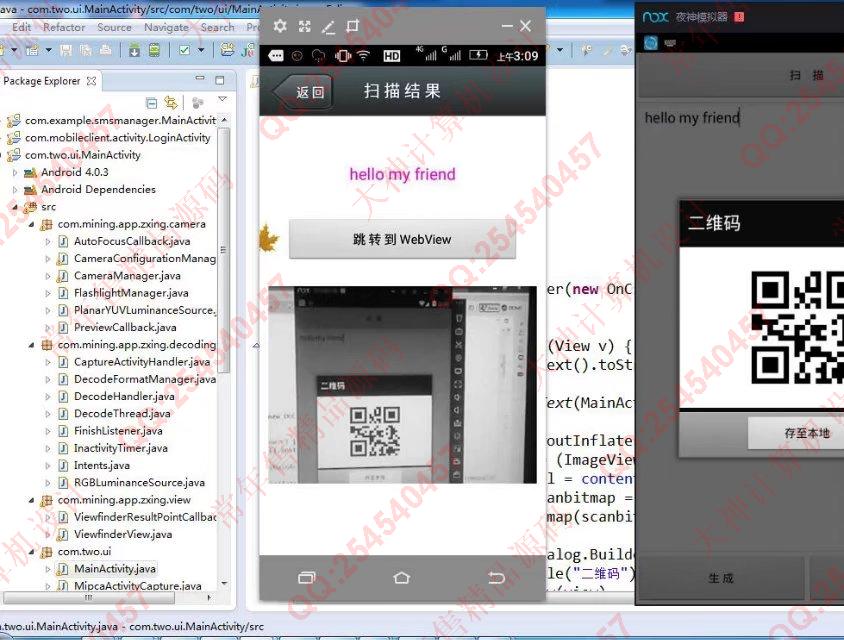
Task: Maximize the Package Explorer view
Action: (x=220, y=80)
